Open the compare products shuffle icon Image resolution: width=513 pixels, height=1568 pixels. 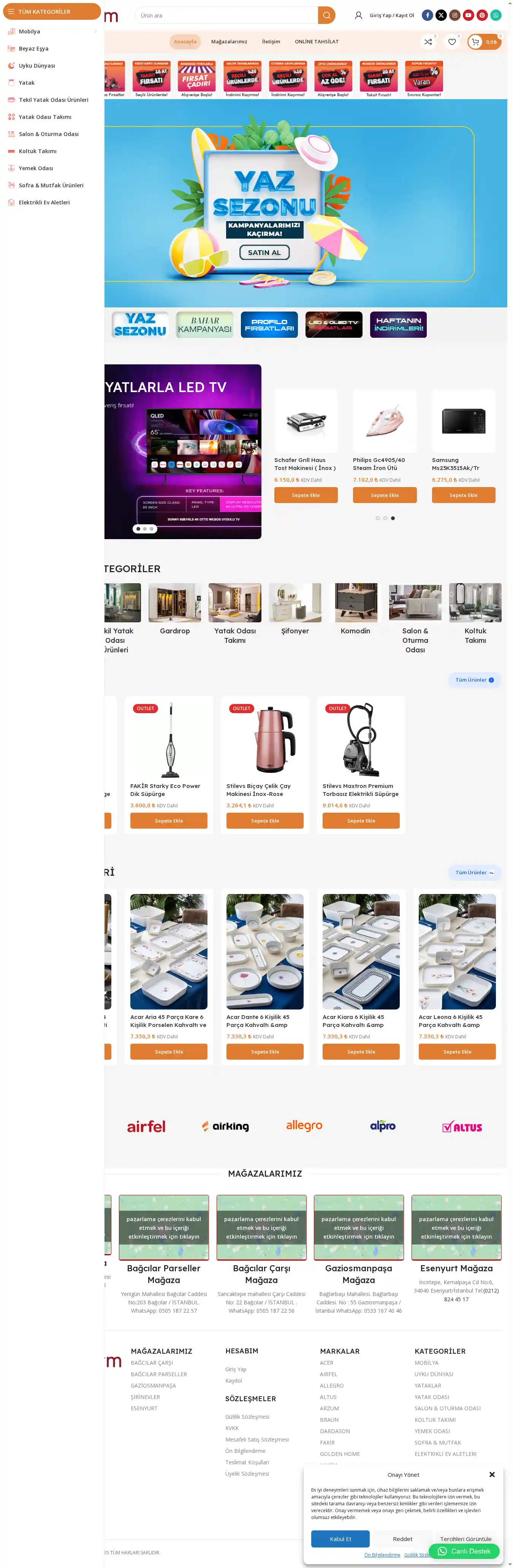[428, 42]
